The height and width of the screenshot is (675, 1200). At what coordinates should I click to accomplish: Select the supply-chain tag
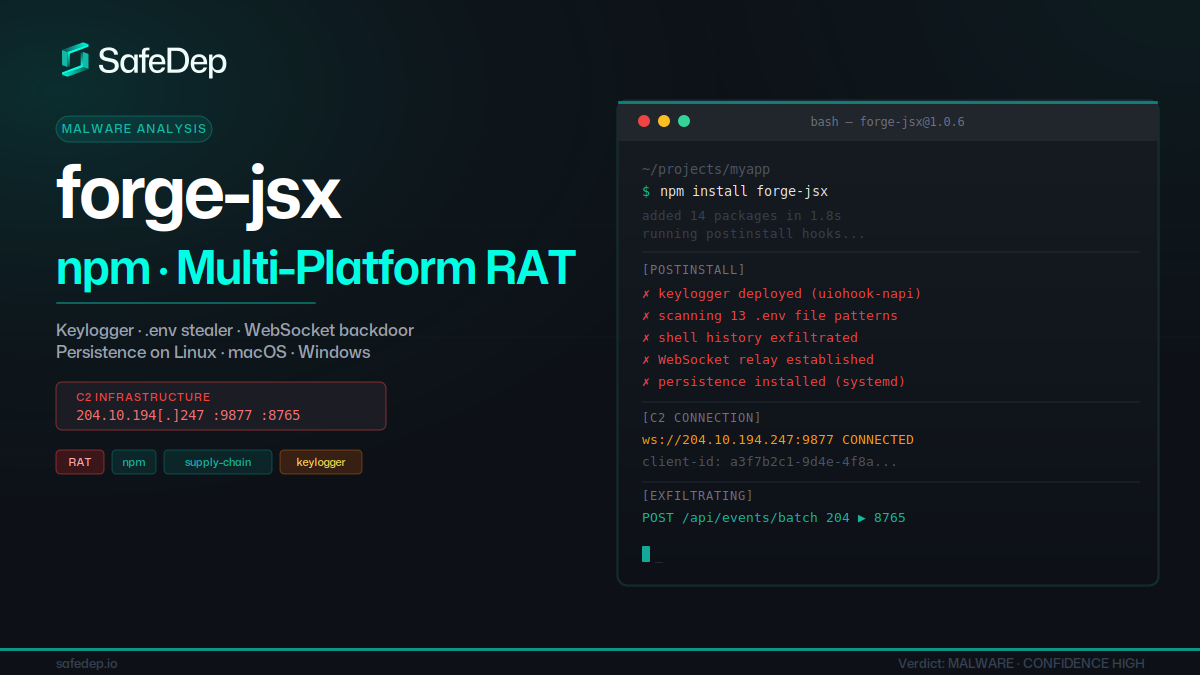pos(217,461)
